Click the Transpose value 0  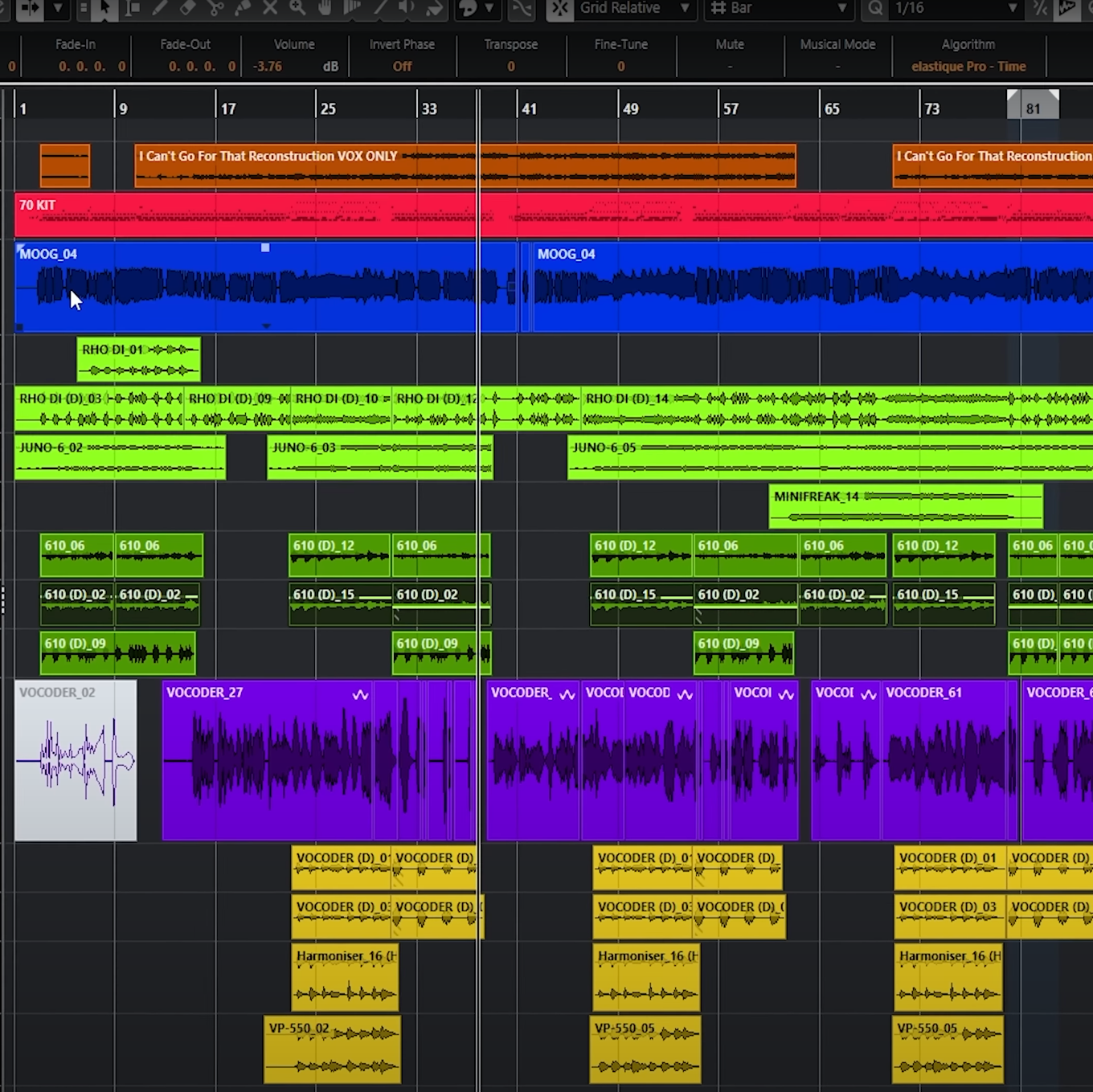click(x=511, y=67)
